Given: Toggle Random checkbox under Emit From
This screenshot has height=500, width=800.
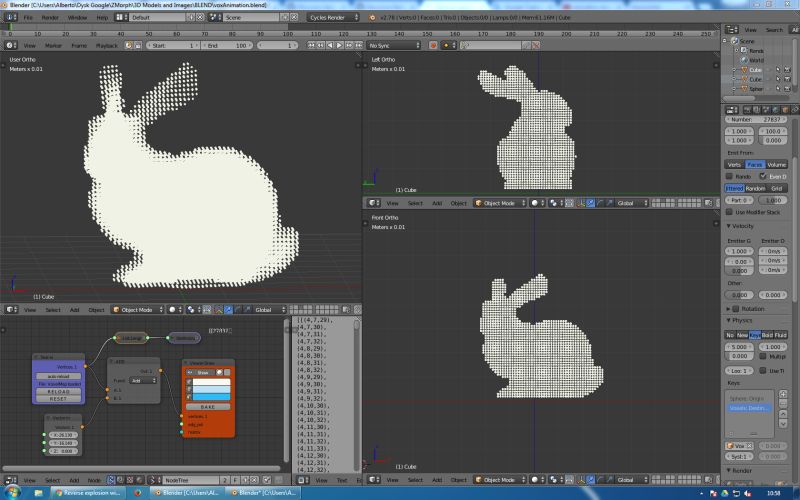Looking at the screenshot, I should coord(729,176).
